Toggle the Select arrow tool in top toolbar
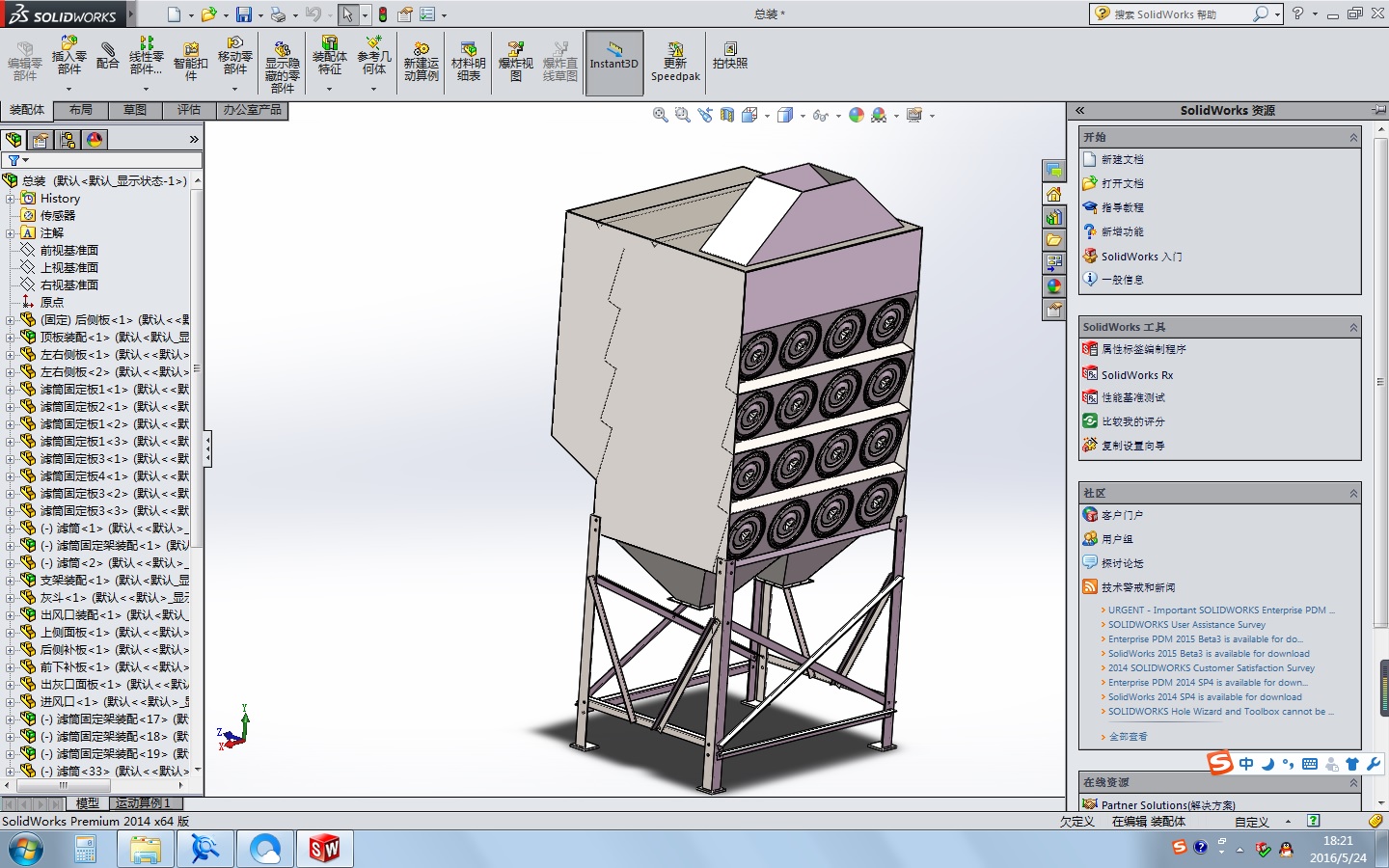This screenshot has height=868, width=1389. coord(347,14)
